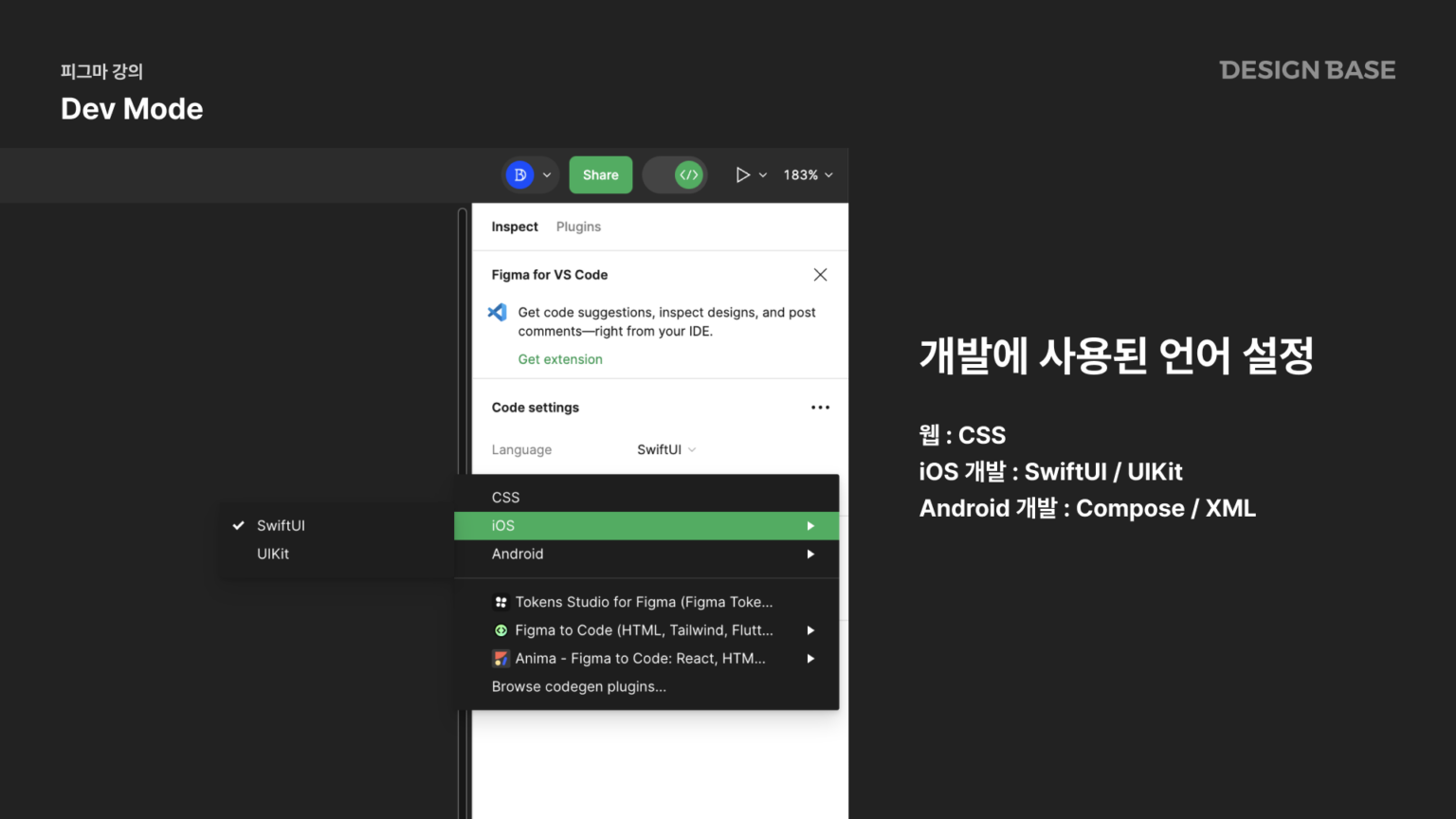Click the Present play icon in the toolbar
Screen dimensions: 1456x819
point(744,174)
